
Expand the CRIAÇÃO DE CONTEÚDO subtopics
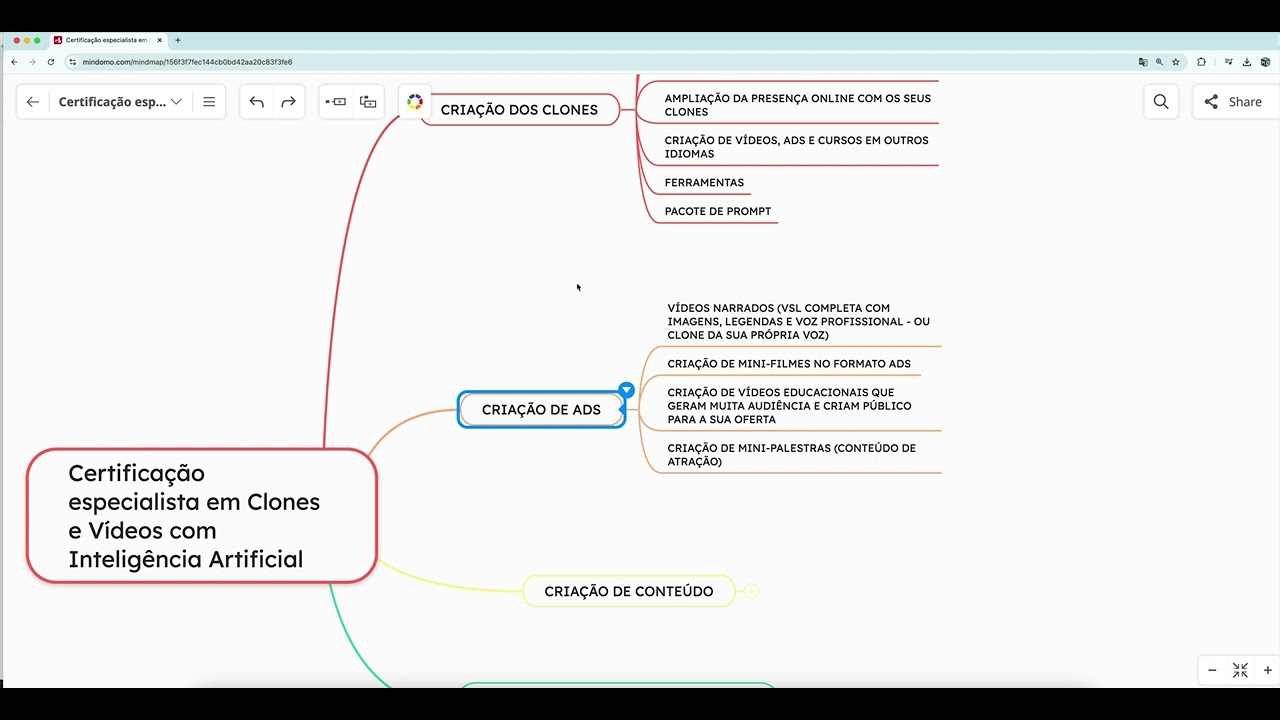[751, 592]
